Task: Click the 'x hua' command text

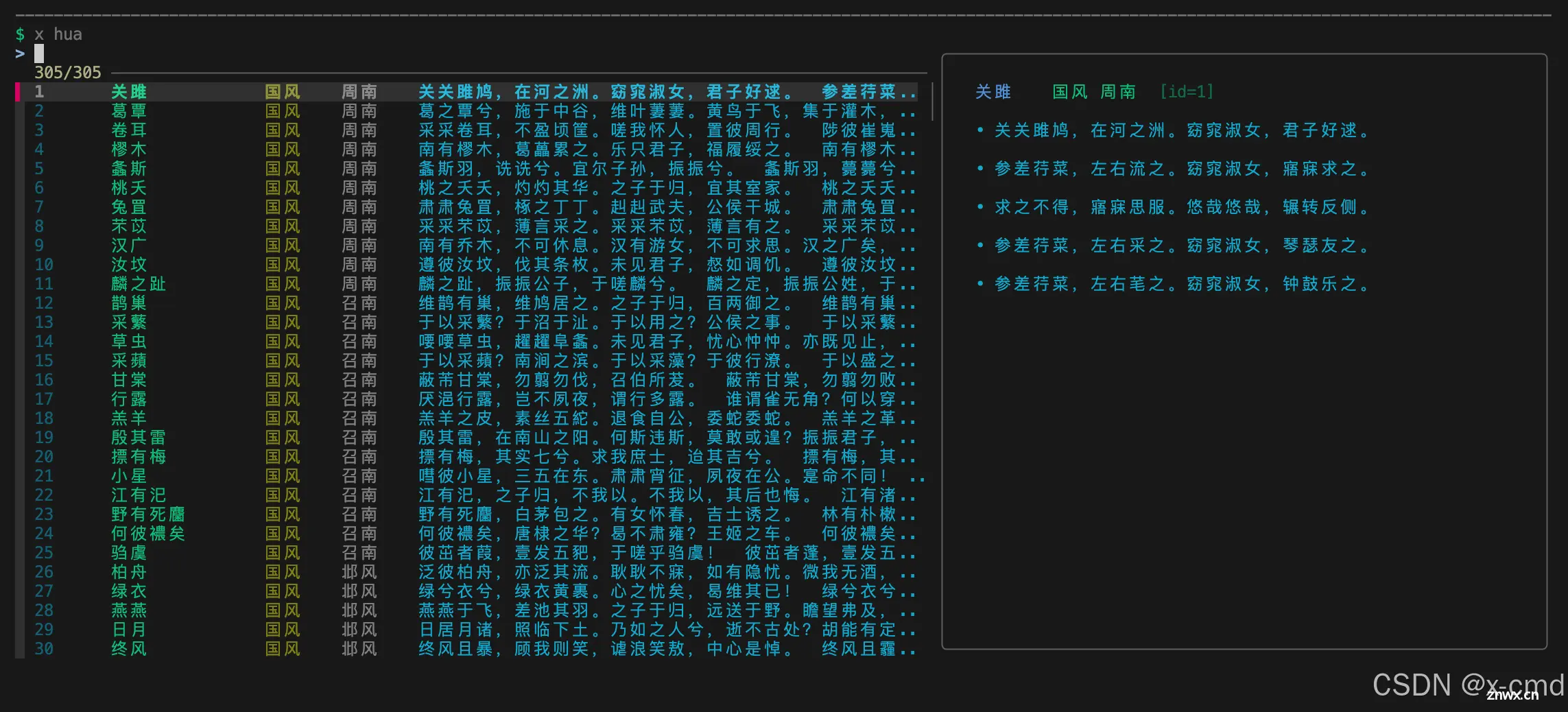Action: point(58,34)
